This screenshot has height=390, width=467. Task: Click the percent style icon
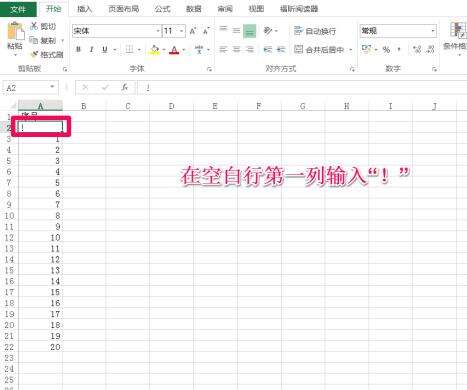point(386,50)
